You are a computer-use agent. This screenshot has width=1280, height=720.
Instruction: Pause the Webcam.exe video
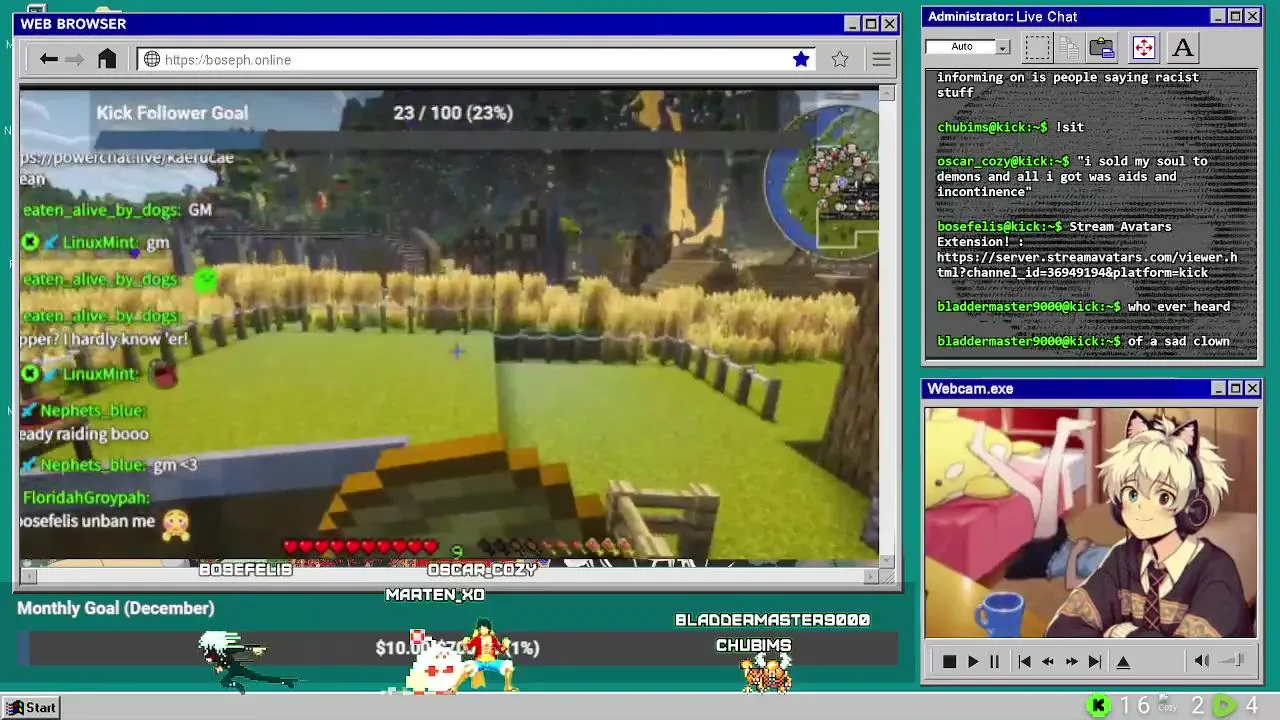[x=994, y=661]
